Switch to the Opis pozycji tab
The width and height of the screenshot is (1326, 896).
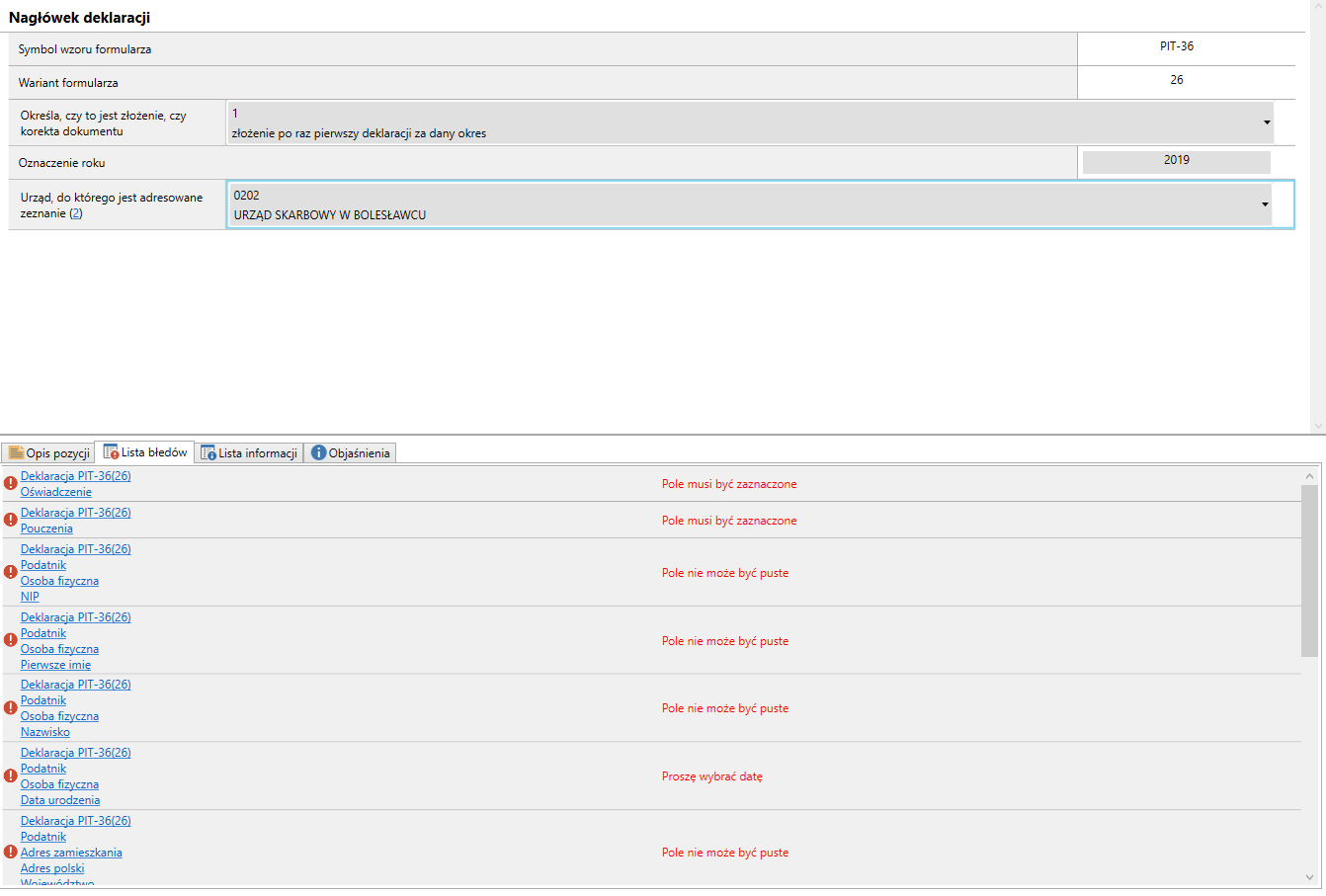(48, 453)
